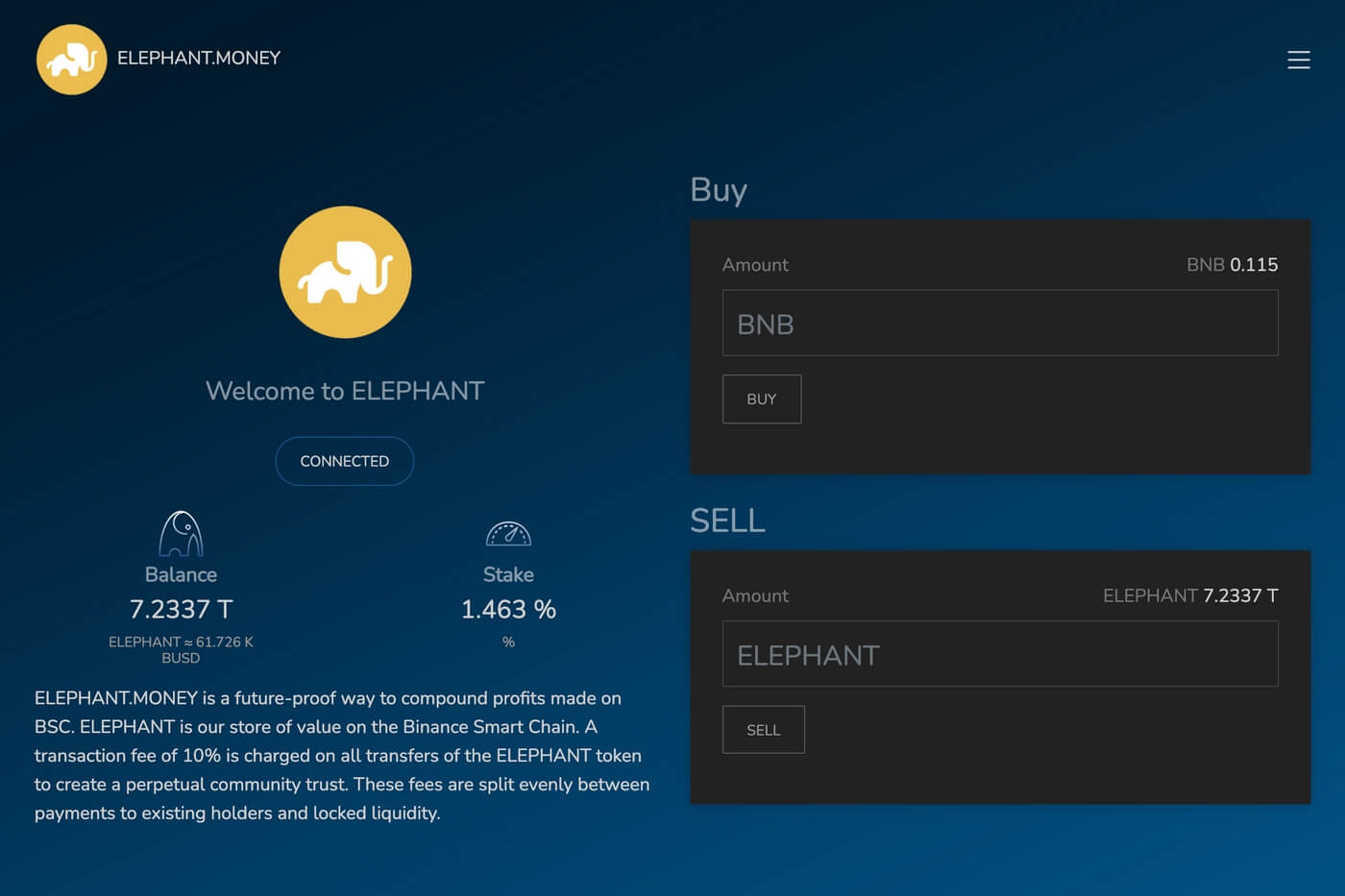Click the SELL button
The image size is (1345, 896).
[764, 730]
